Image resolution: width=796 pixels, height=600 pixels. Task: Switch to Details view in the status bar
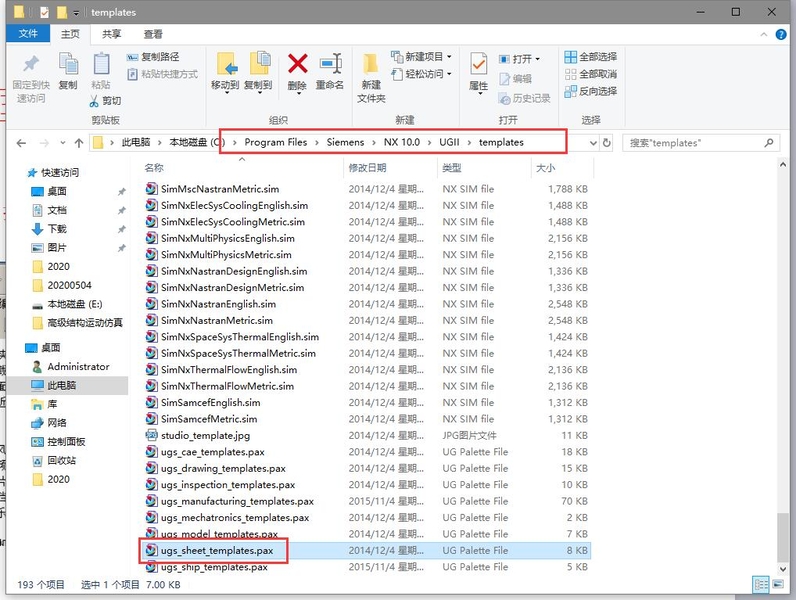(x=760, y=585)
